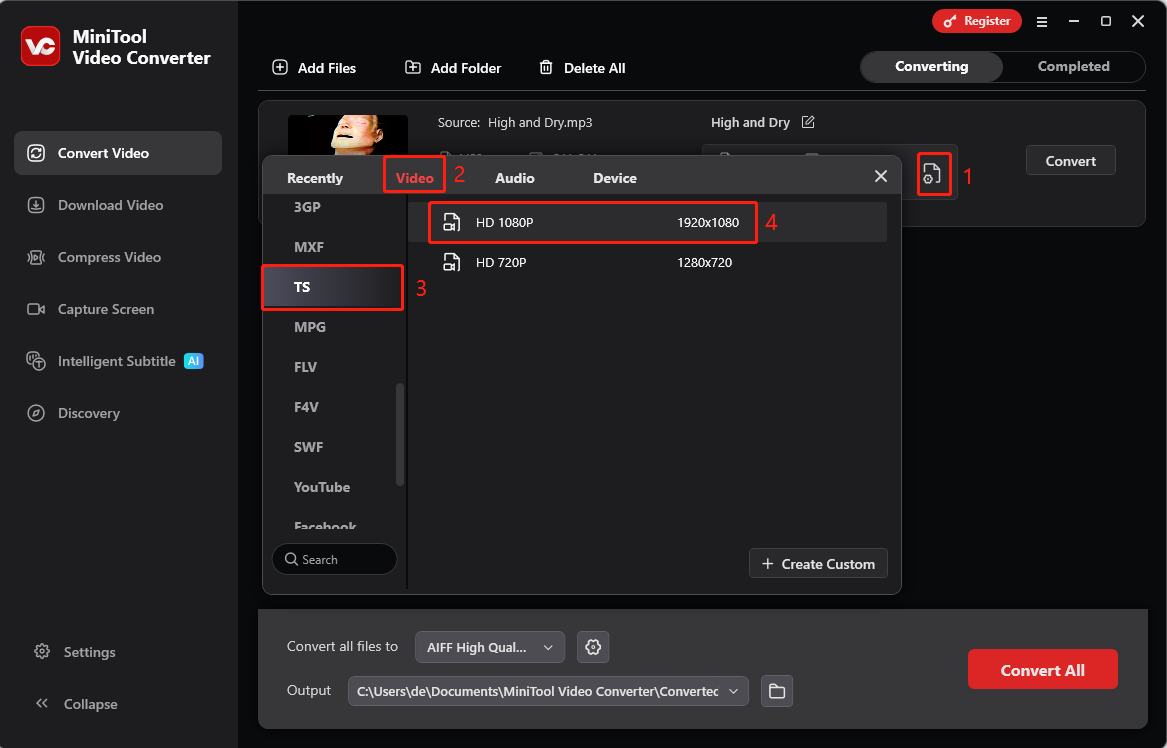The height and width of the screenshot is (748, 1167).
Task: Switch to the Completed tab
Action: pos(1073,66)
